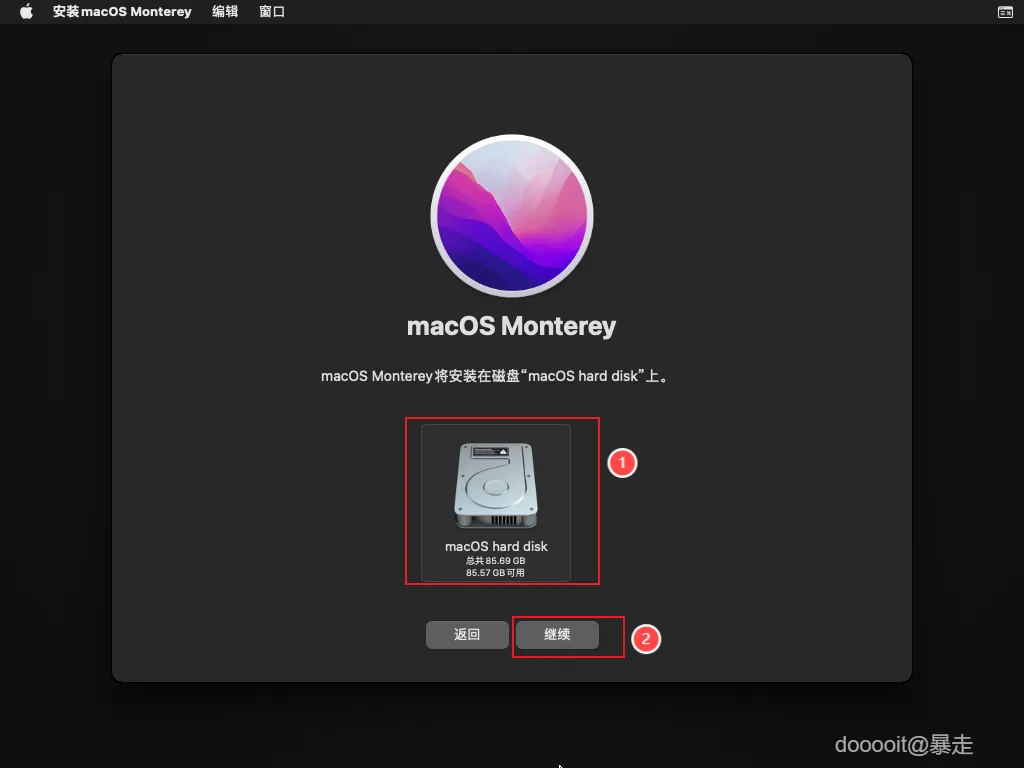The height and width of the screenshot is (768, 1024).
Task: Open the Apple menu
Action: coord(26,11)
